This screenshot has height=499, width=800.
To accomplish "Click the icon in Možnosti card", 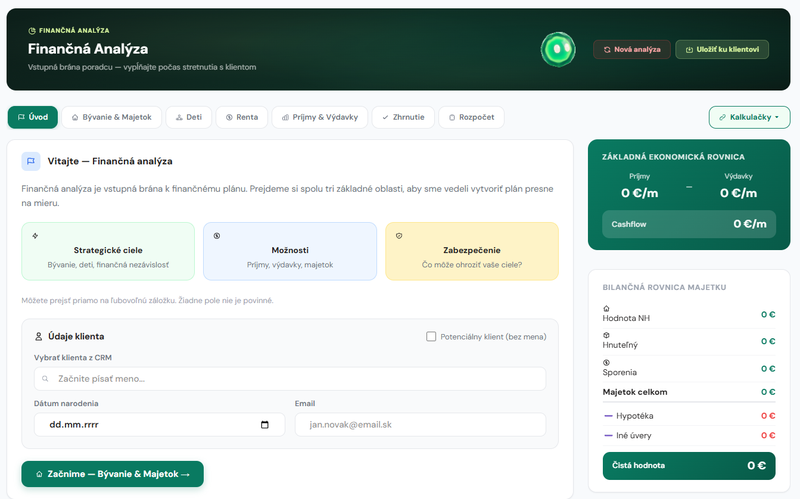I will [x=217, y=236].
